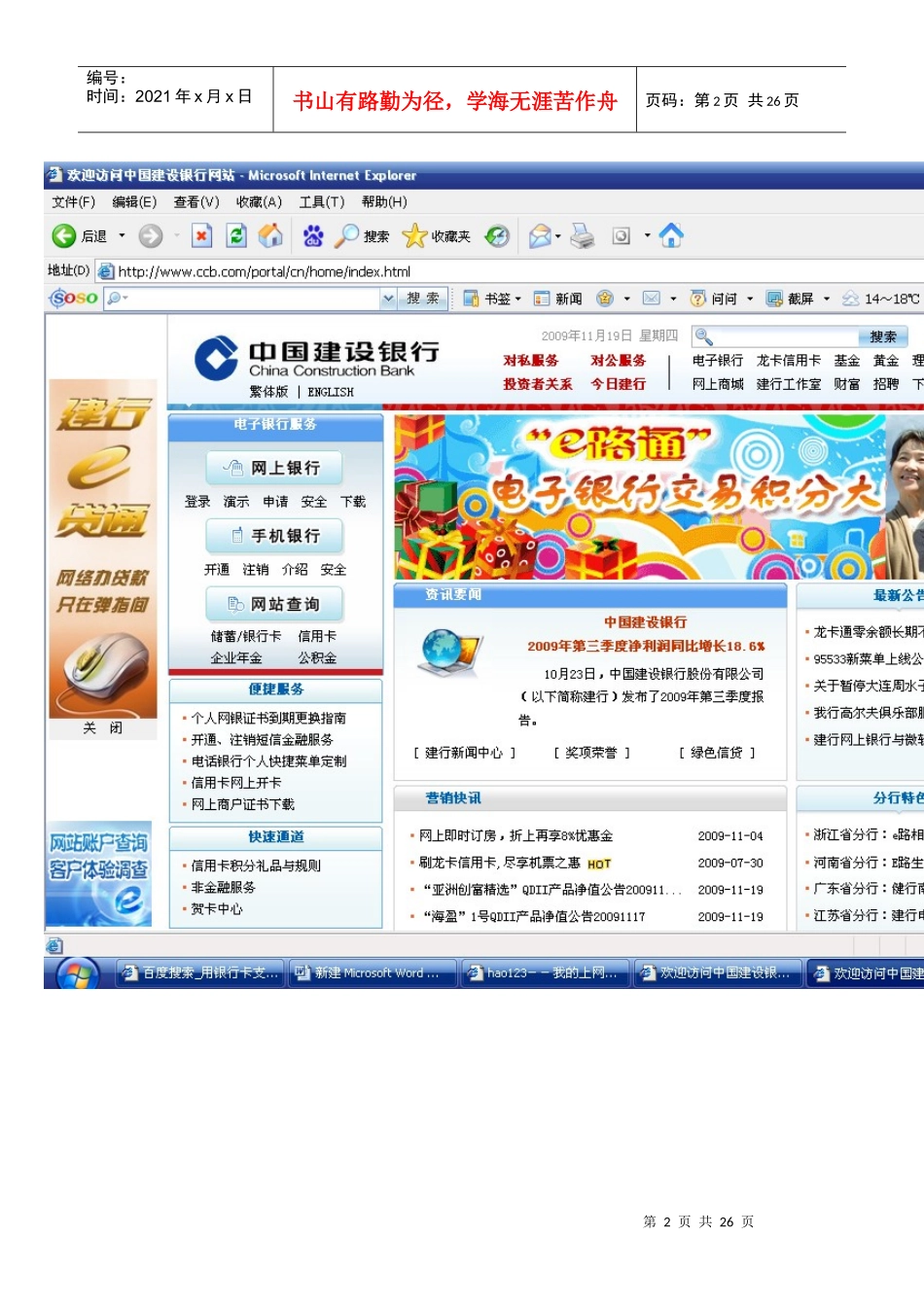Viewport: 924px width, 1307px height.
Task: Click 网站查询 site query button
Action: tap(274, 604)
